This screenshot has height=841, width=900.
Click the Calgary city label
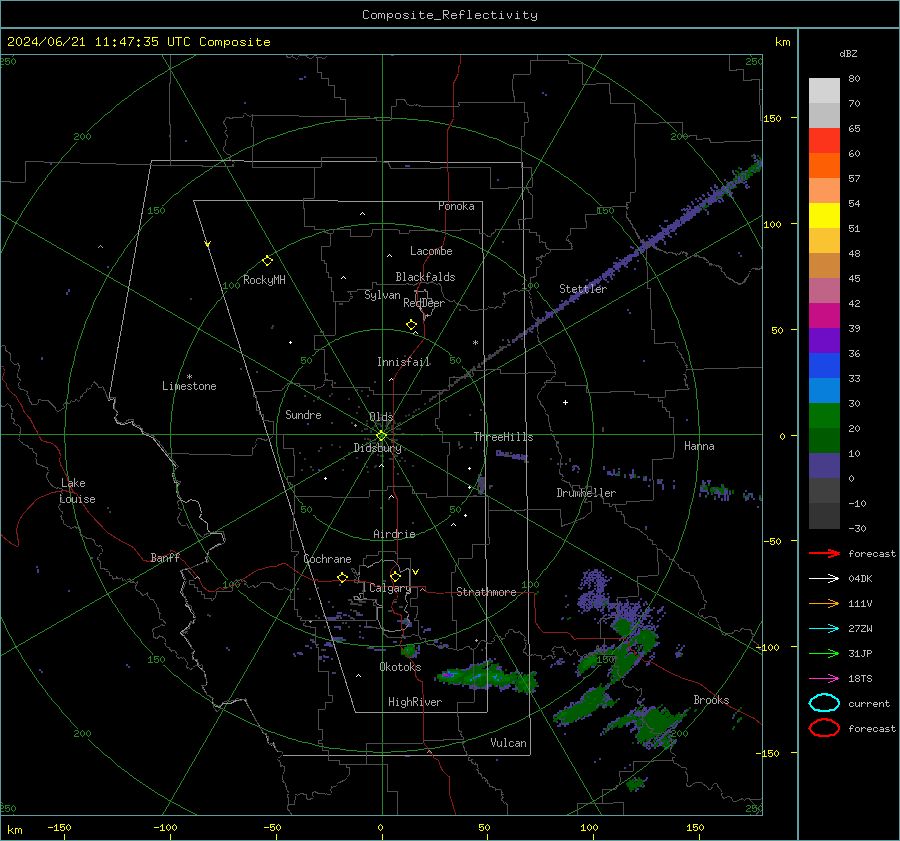click(x=390, y=588)
